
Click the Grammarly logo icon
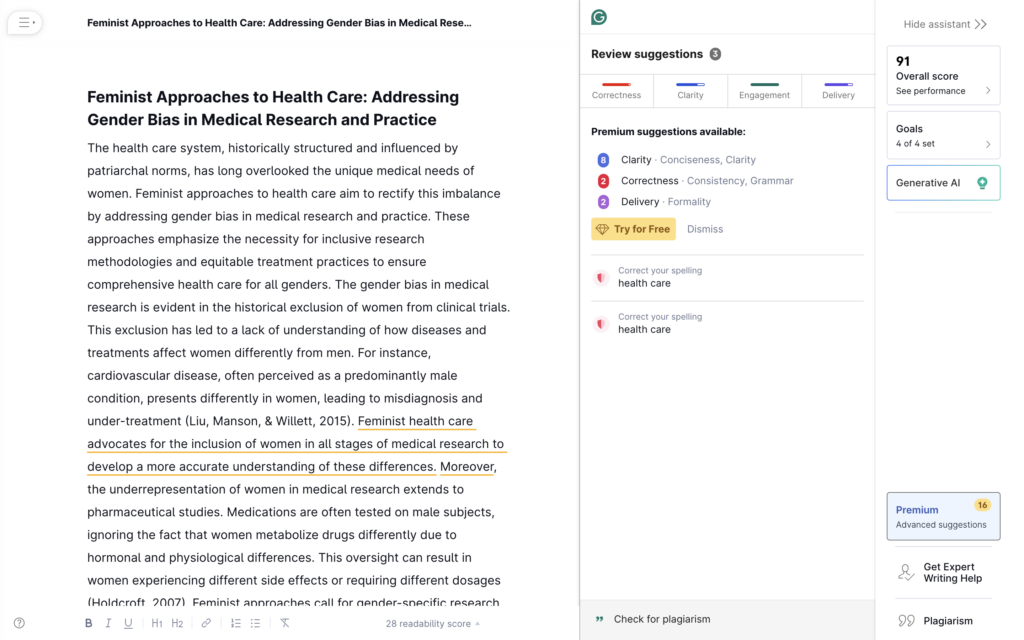point(599,17)
